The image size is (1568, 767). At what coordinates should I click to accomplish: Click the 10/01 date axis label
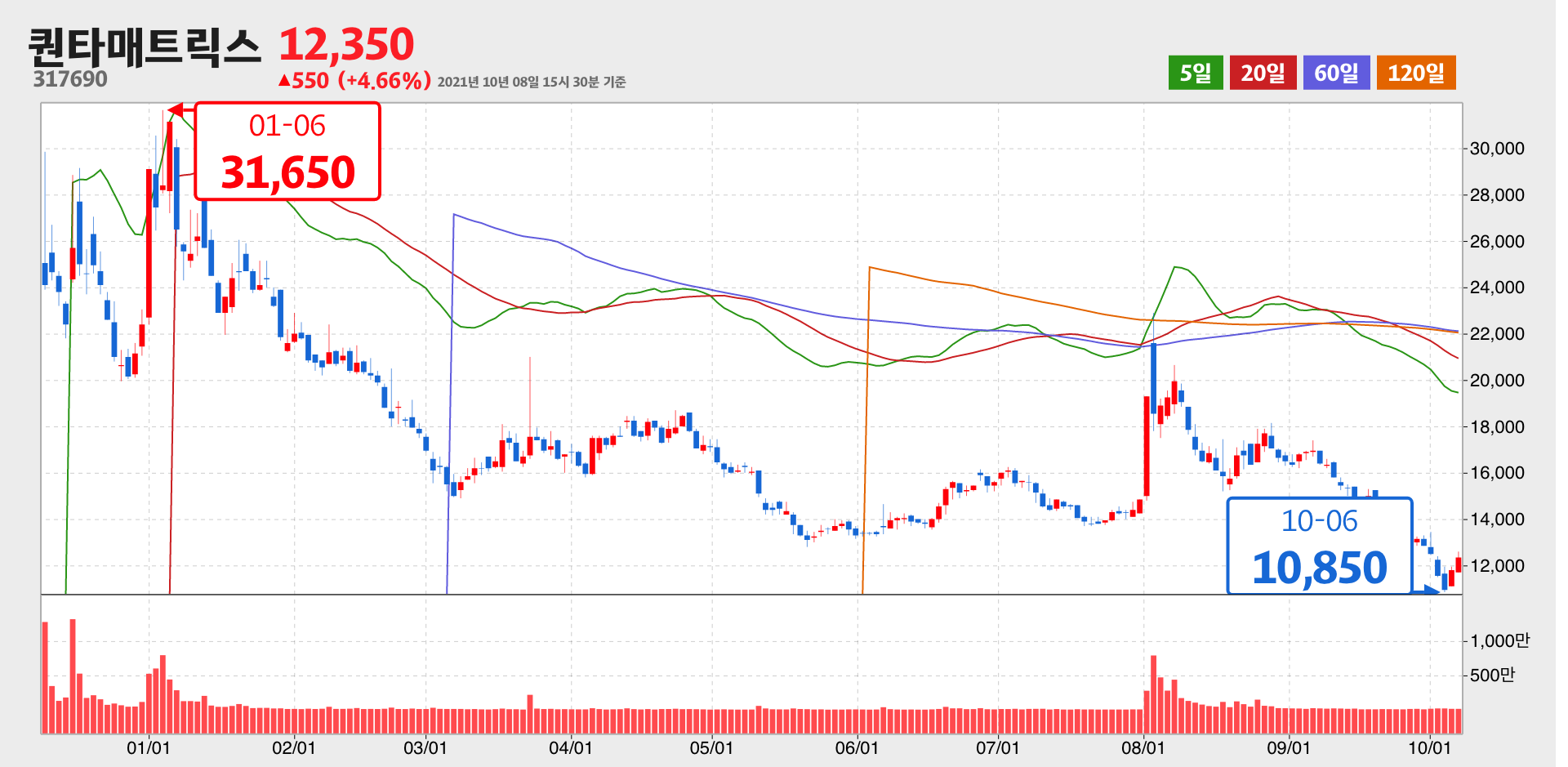click(1430, 748)
